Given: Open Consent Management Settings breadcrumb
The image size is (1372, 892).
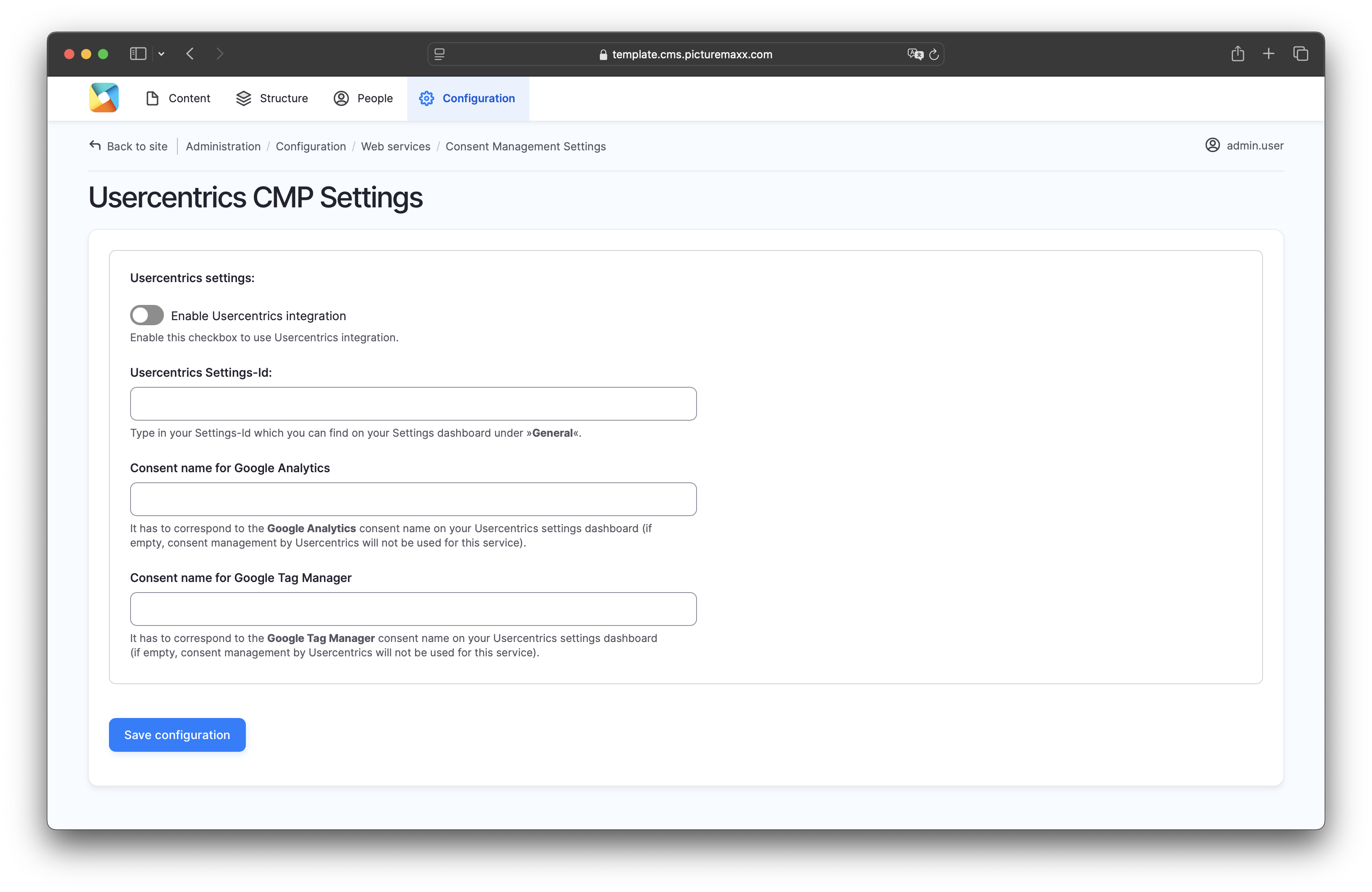Looking at the screenshot, I should click(525, 147).
